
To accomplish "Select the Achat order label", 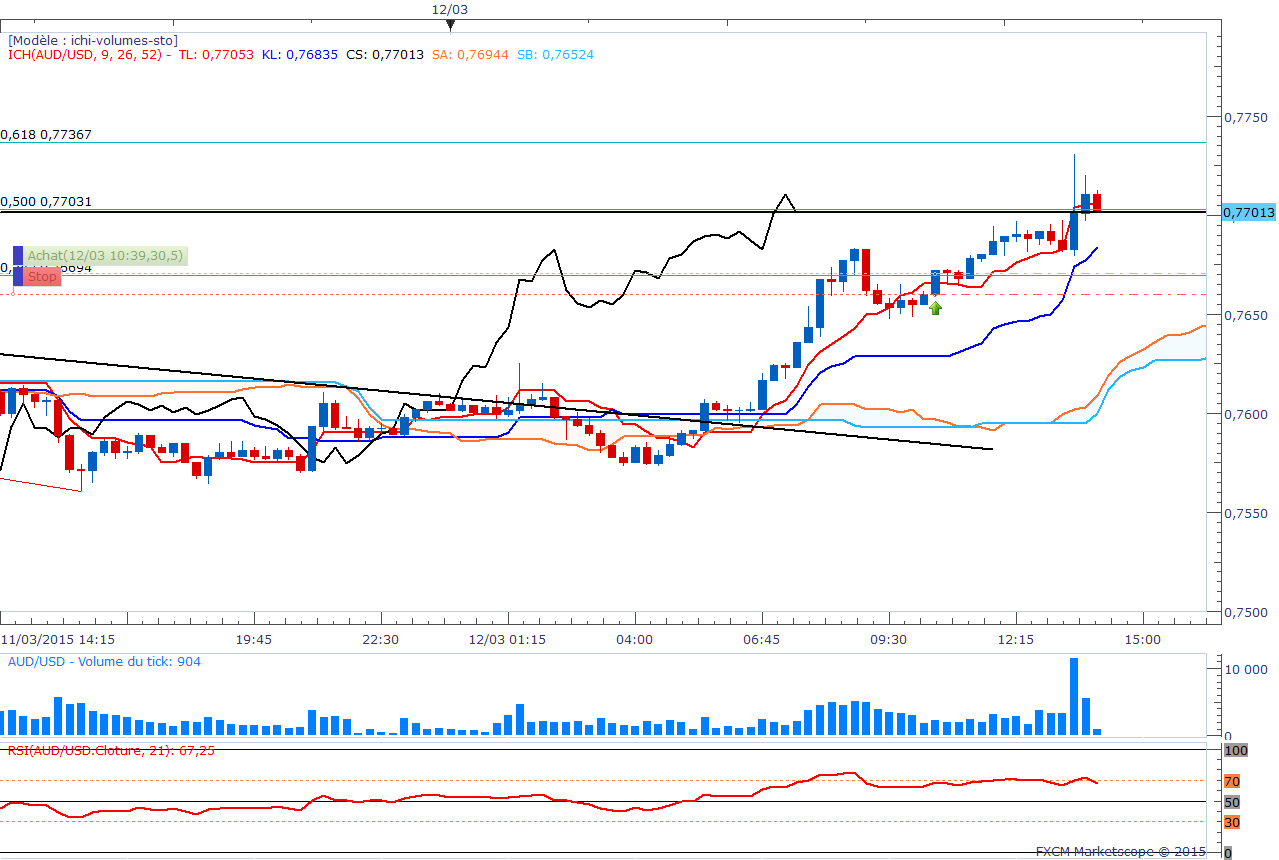I will pyautogui.click(x=105, y=256).
